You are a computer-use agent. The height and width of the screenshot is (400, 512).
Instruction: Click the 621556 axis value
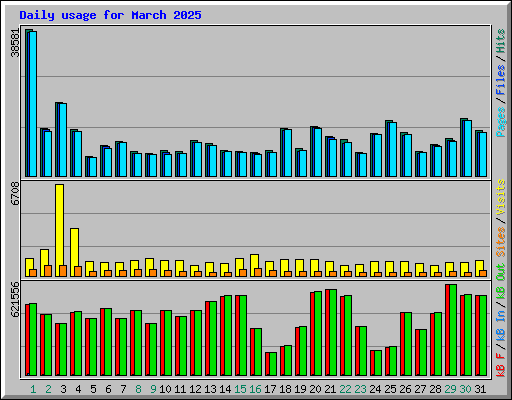[x=15, y=300]
